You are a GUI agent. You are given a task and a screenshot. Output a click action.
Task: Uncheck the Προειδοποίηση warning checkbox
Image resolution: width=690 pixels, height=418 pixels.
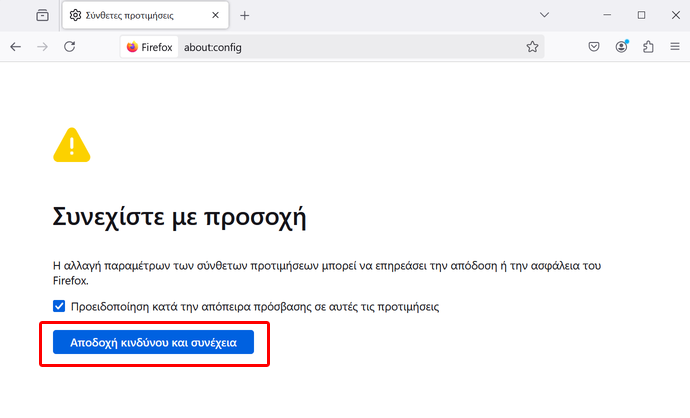click(59, 306)
